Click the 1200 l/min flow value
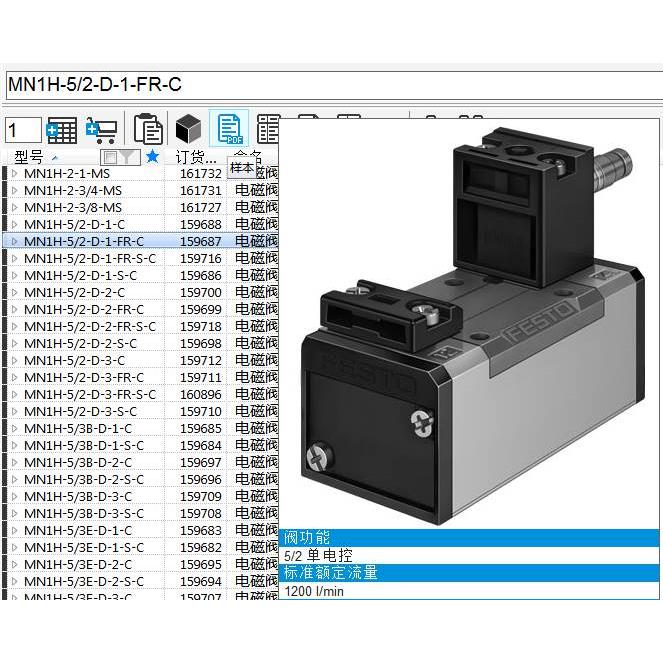The width and height of the screenshot is (663, 663). [314, 591]
